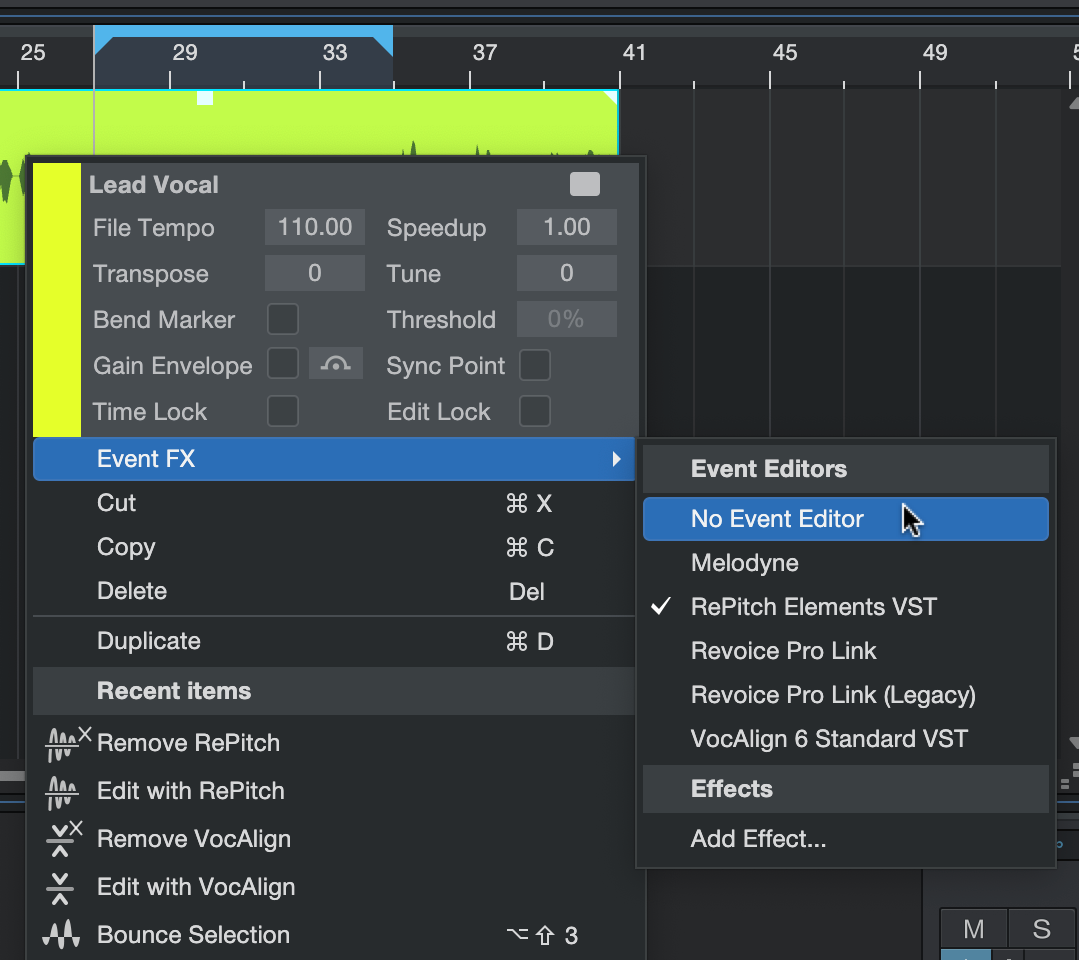
Task: Choose Melodyne from Event Editors
Action: (x=744, y=563)
